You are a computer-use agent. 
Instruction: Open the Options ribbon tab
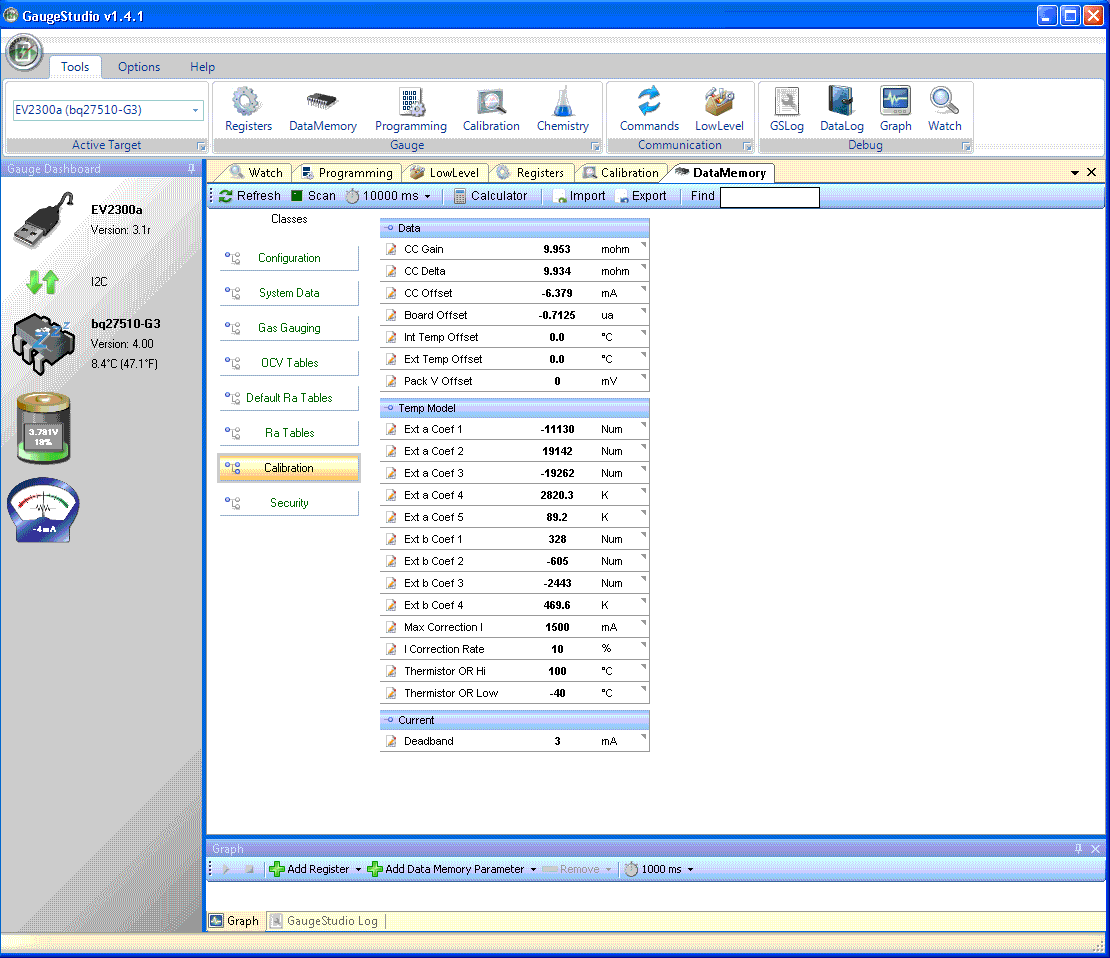[139, 67]
